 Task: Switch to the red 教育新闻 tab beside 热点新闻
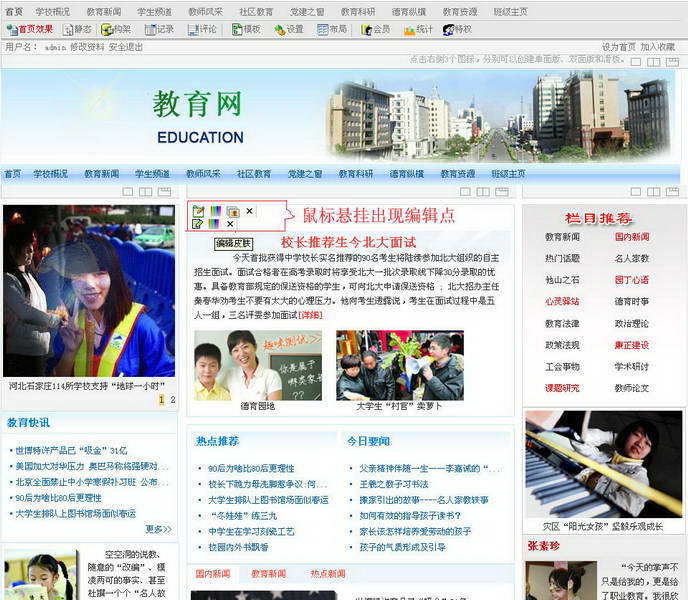coord(269,574)
